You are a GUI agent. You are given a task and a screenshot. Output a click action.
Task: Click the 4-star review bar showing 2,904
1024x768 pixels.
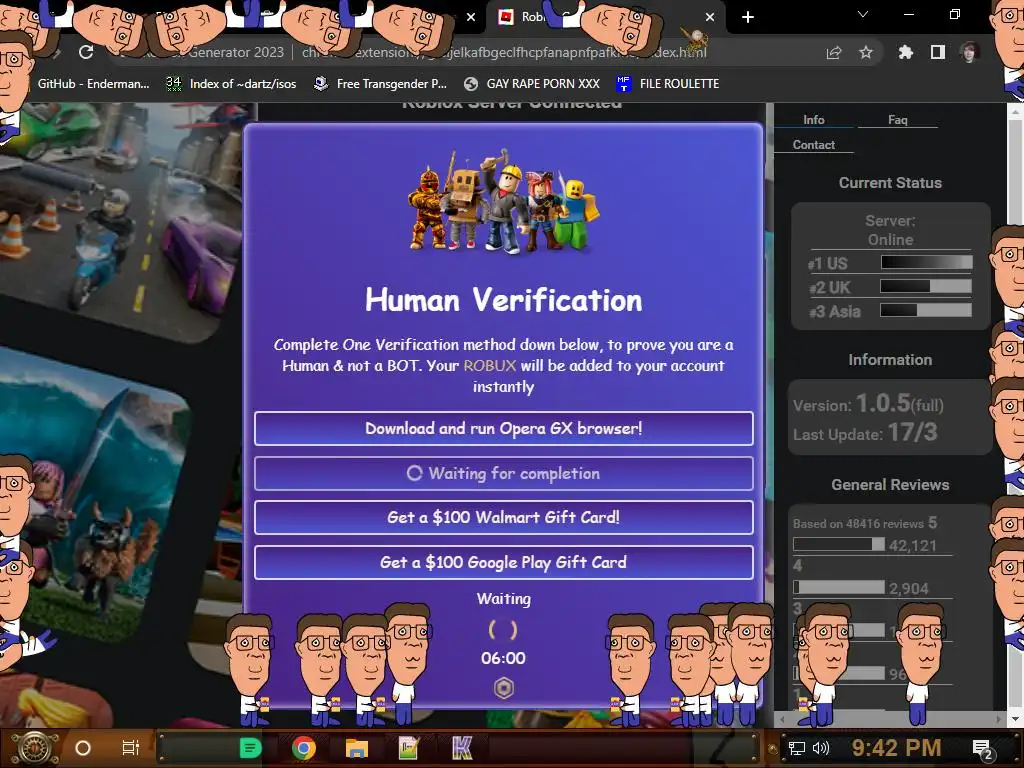[839, 588]
